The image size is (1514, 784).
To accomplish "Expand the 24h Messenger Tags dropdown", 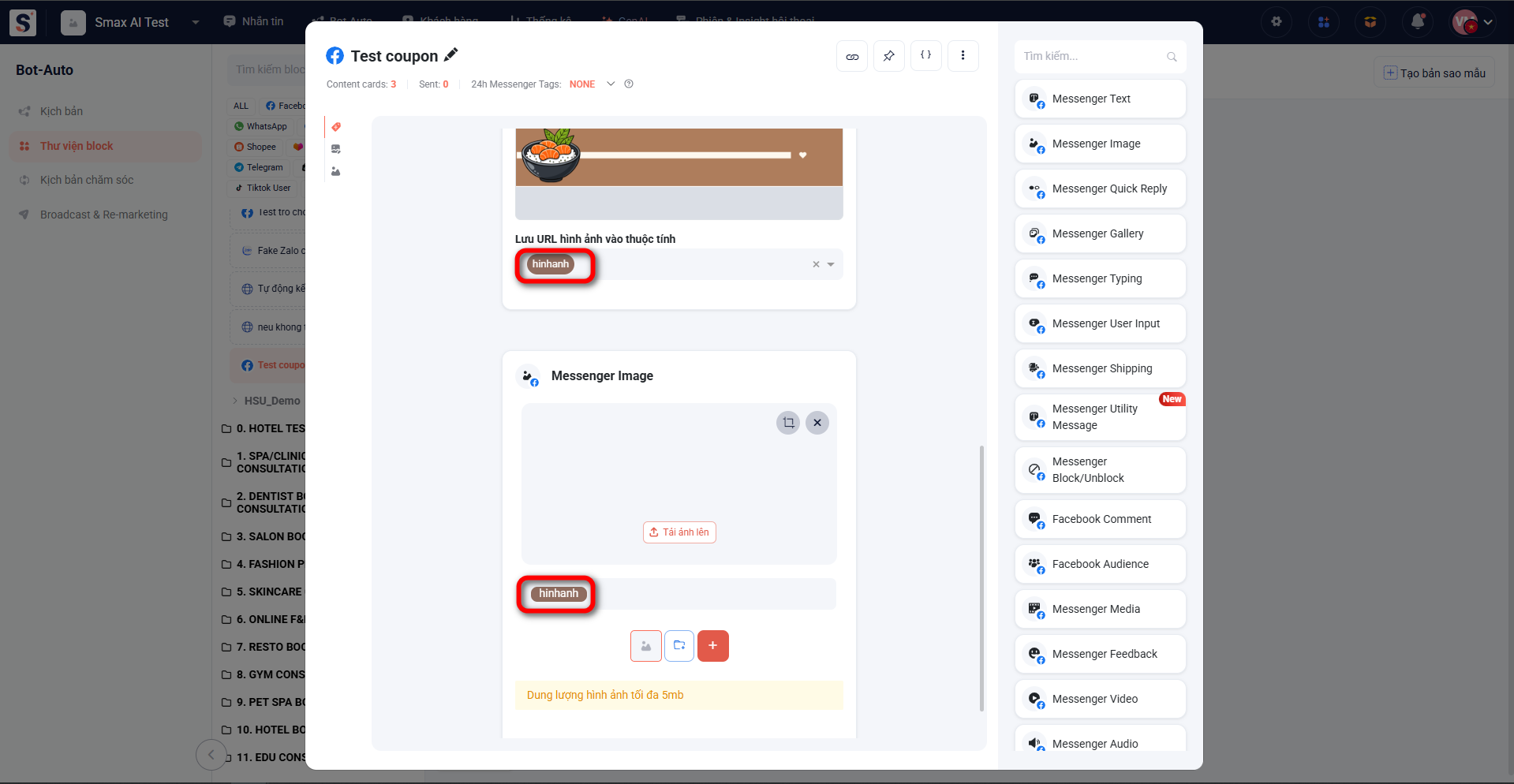I will pos(611,84).
